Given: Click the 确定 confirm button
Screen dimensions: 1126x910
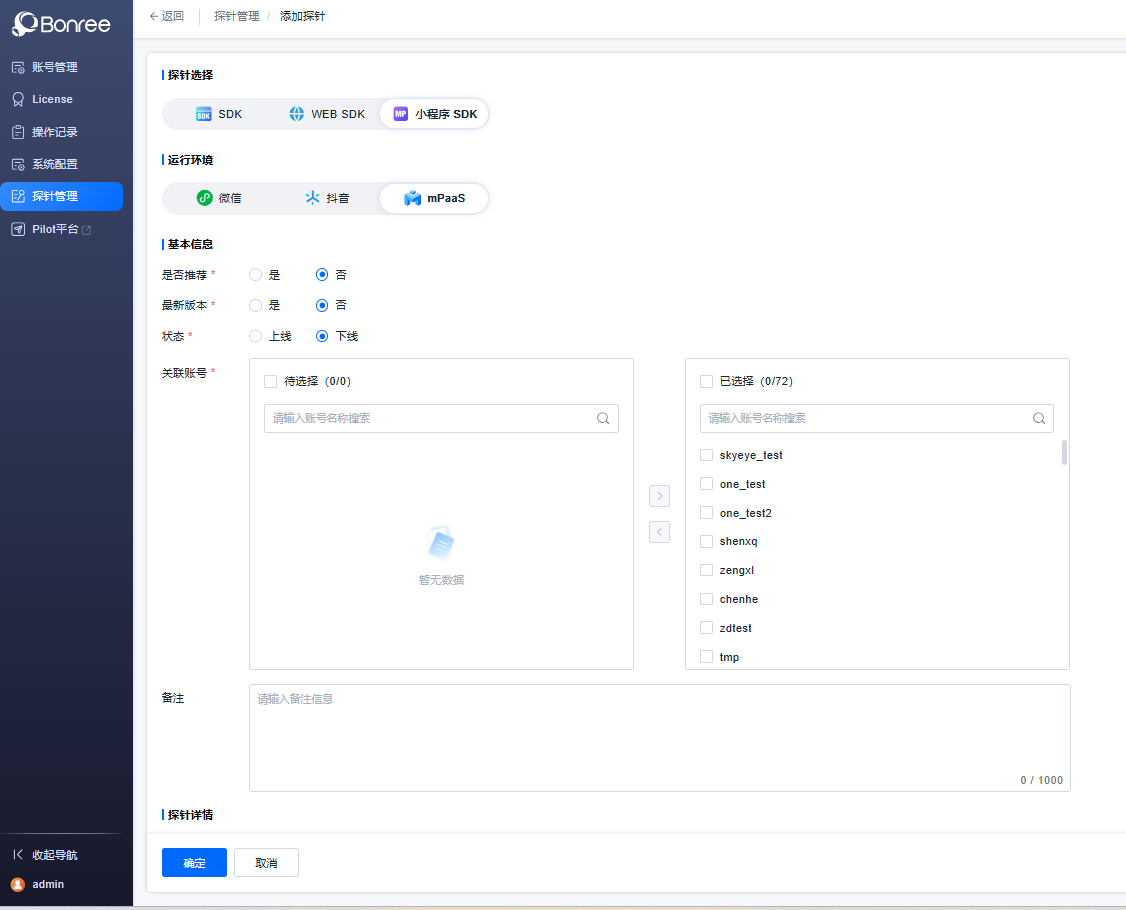Looking at the screenshot, I should tap(194, 863).
